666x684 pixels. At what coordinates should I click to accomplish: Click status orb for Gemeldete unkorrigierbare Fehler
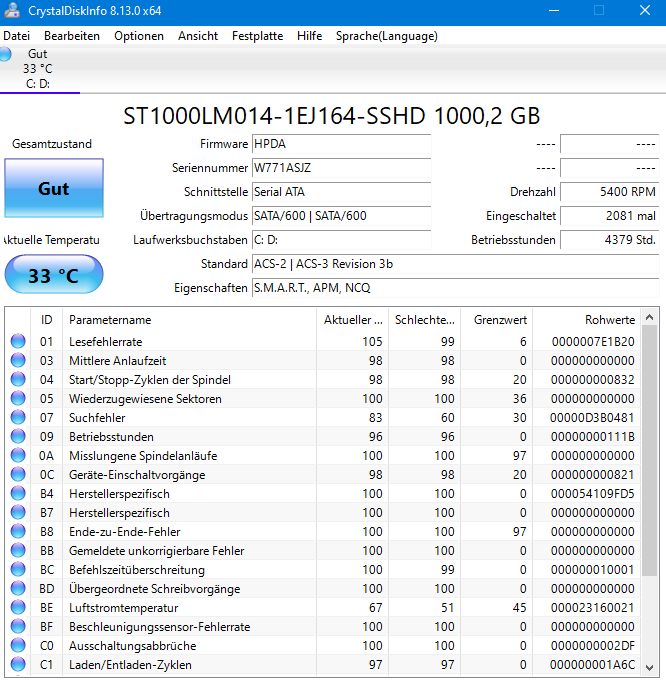[18, 551]
